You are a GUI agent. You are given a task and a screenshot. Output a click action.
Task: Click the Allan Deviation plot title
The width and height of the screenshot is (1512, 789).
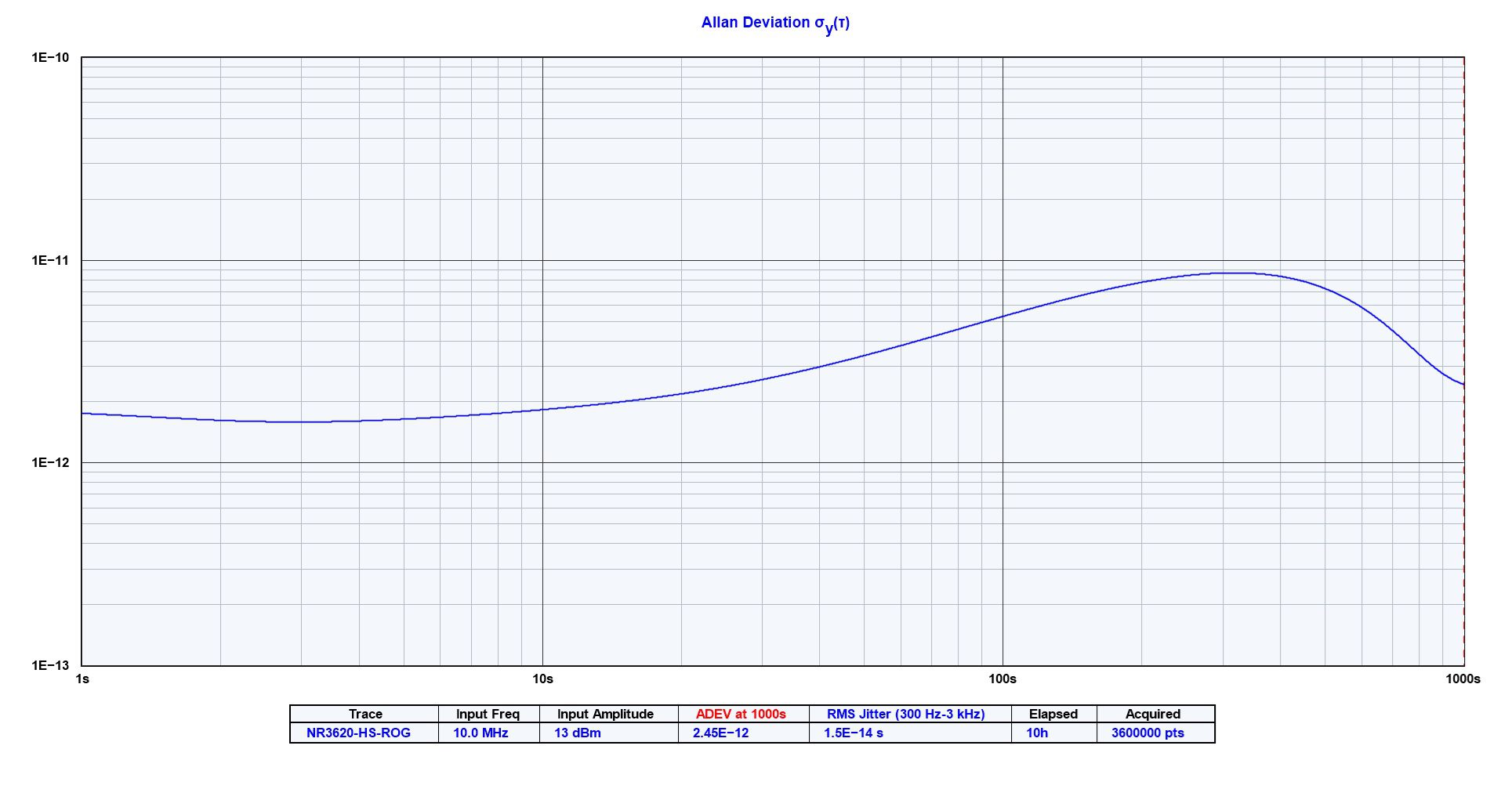coord(775,22)
